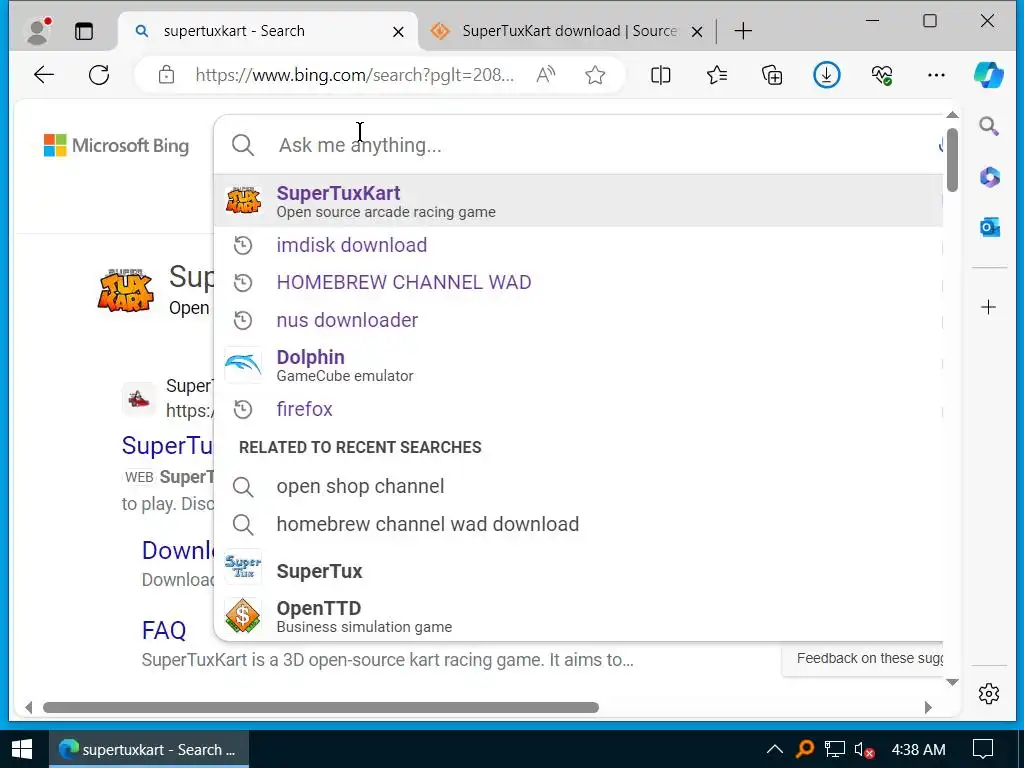Add a sidebar app with plus
The image size is (1024, 768).
coord(989,307)
